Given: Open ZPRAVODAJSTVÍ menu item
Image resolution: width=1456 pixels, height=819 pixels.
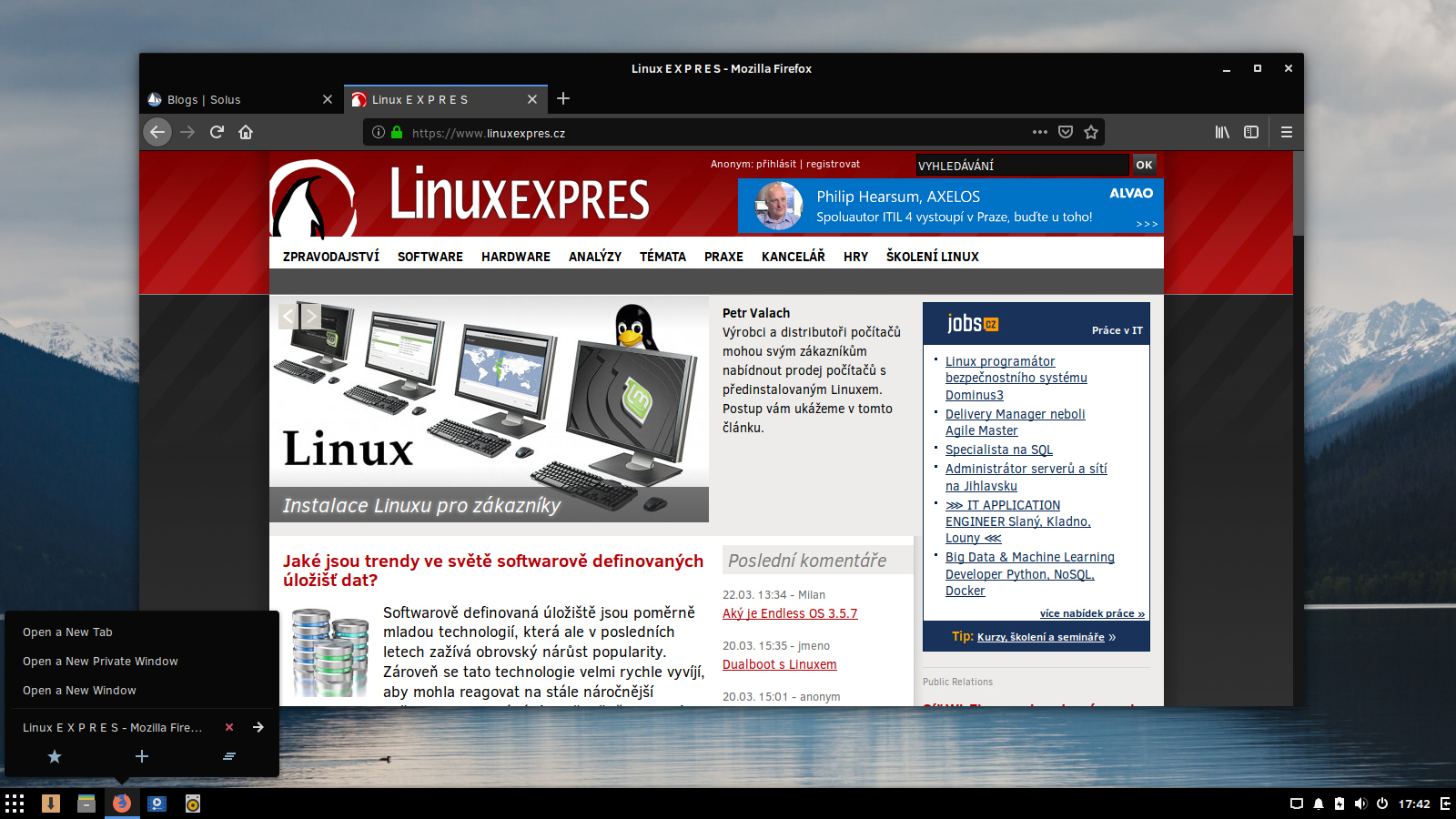Looking at the screenshot, I should click(x=331, y=257).
